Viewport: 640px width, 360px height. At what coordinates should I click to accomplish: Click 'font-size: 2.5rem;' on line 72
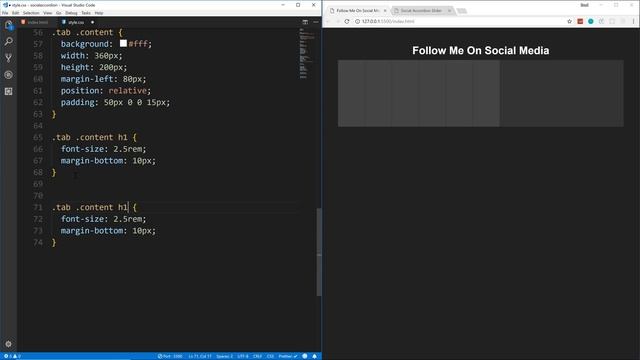pyautogui.click(x=103, y=219)
